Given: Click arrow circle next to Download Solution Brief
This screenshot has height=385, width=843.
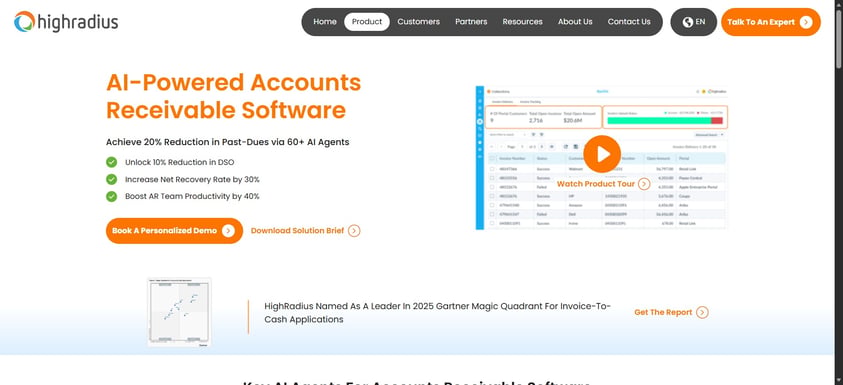Looking at the screenshot, I should (354, 231).
